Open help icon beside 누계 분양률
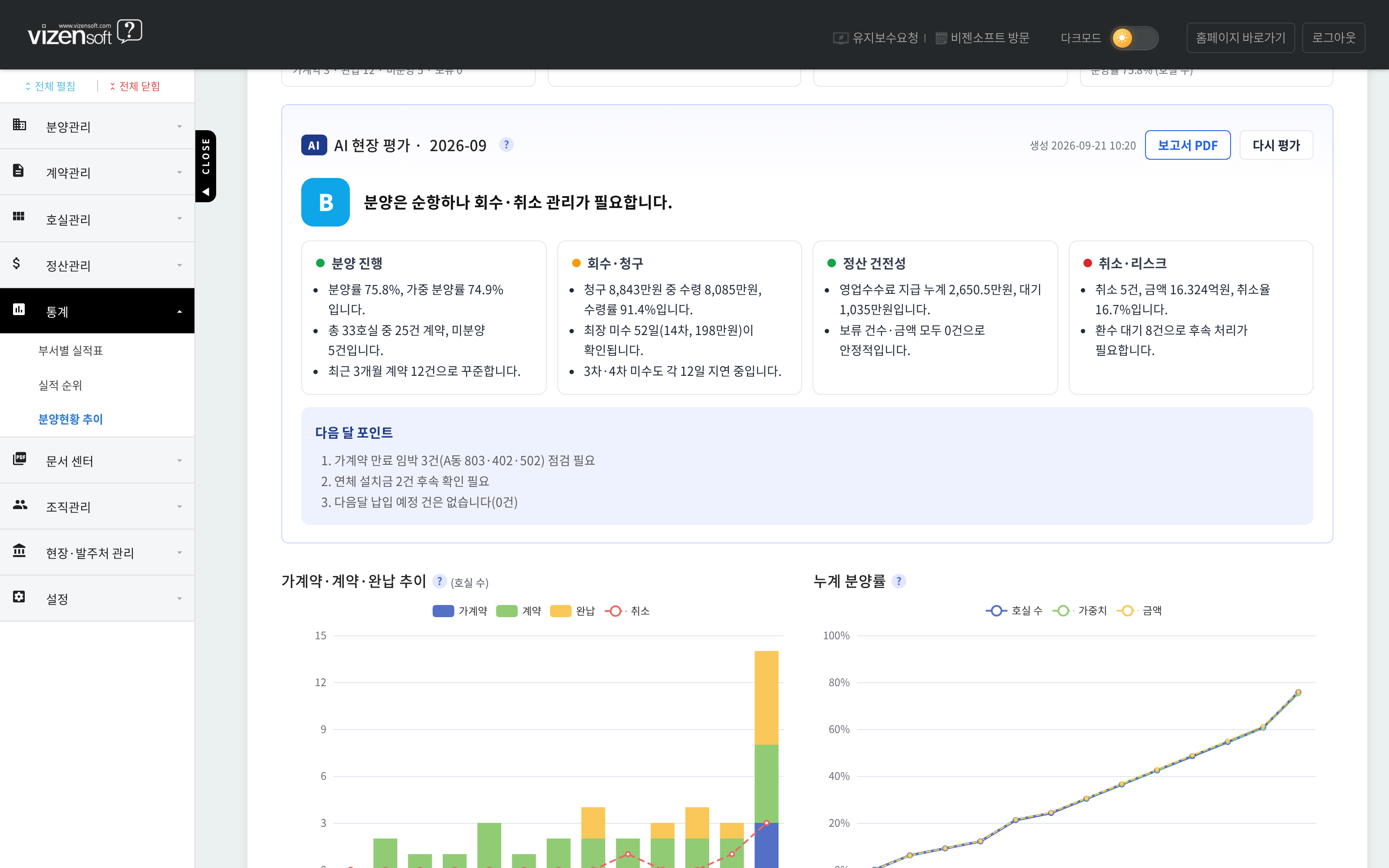 coord(899,581)
